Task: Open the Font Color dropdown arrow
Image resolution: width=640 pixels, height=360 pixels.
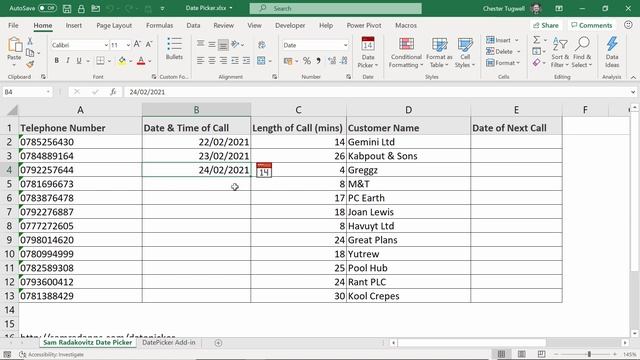Action: tap(150, 61)
